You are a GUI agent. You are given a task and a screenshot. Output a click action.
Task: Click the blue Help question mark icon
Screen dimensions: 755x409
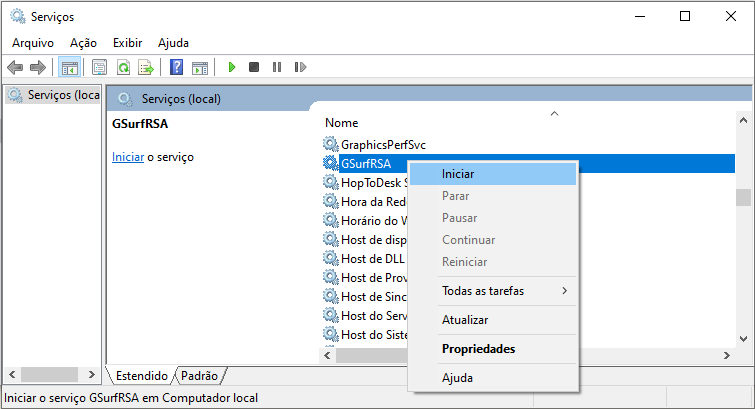(176, 67)
